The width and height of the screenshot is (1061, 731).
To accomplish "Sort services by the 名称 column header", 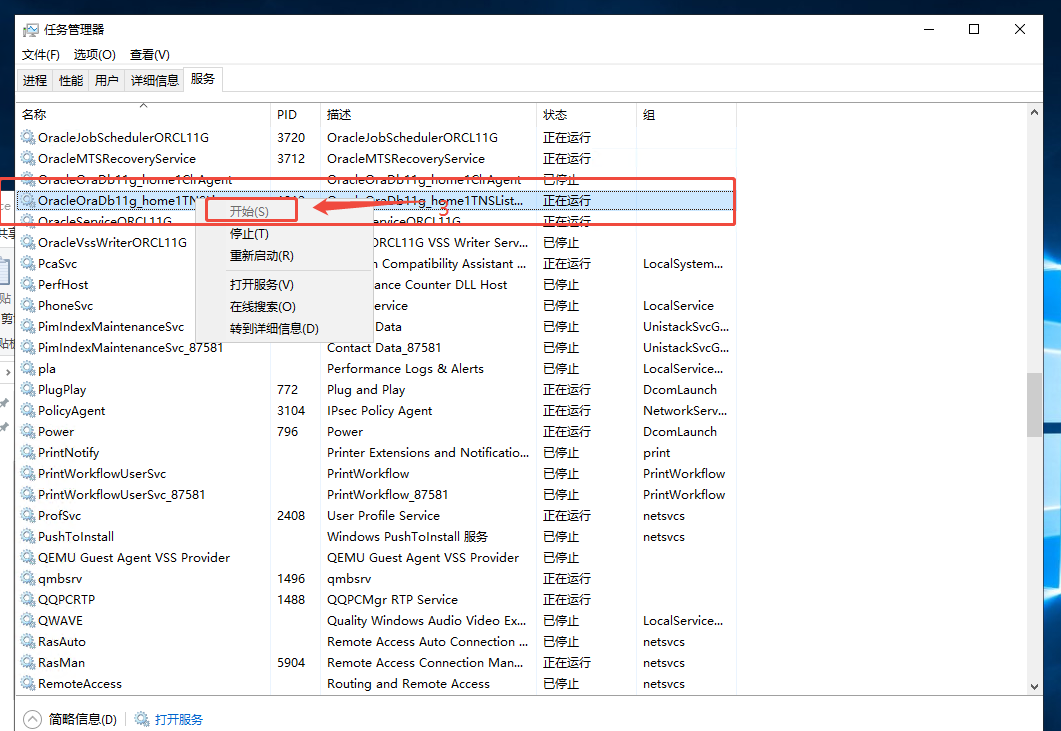I will [x=143, y=114].
